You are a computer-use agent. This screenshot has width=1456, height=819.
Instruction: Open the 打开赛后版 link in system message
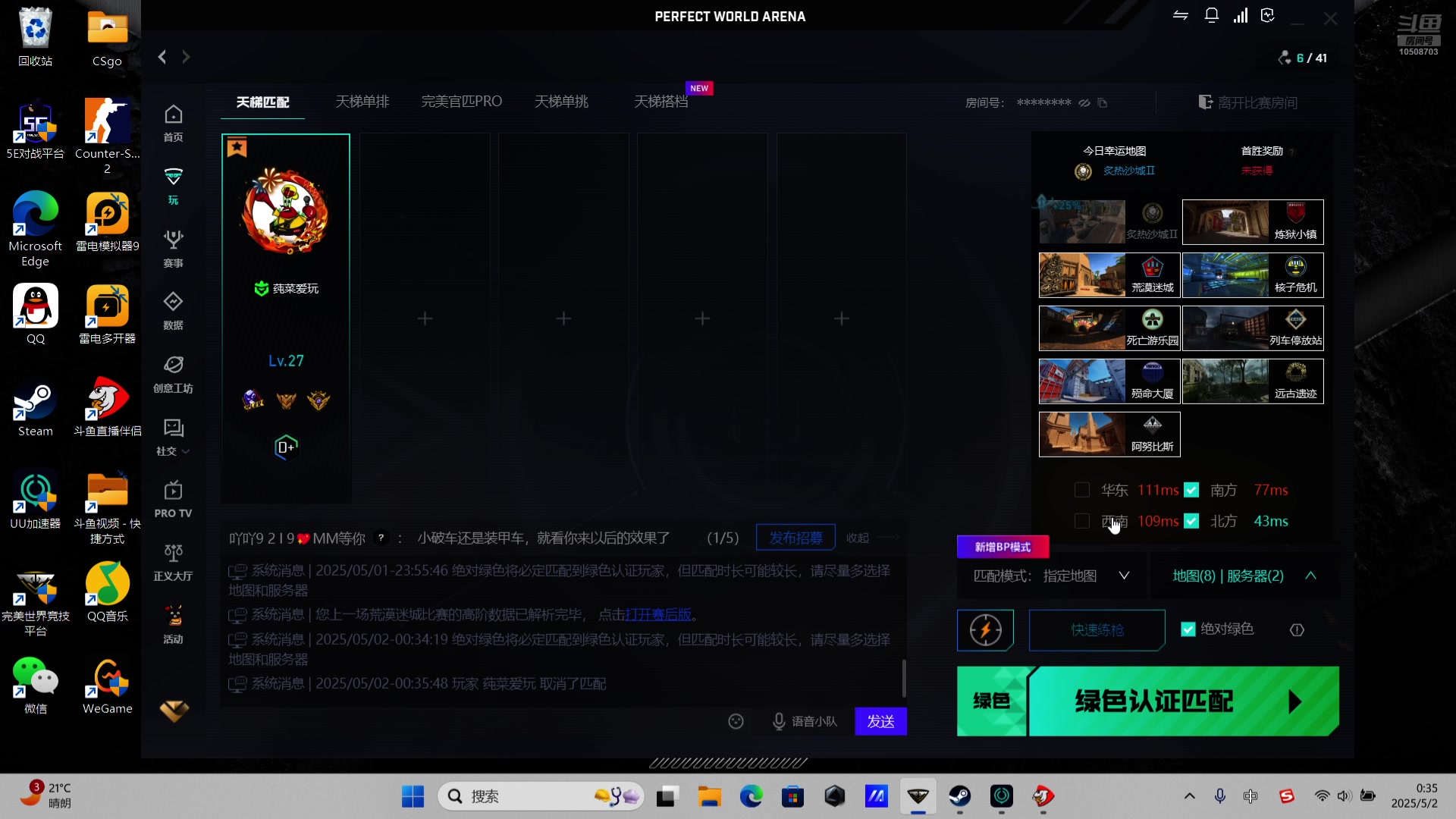tap(658, 614)
